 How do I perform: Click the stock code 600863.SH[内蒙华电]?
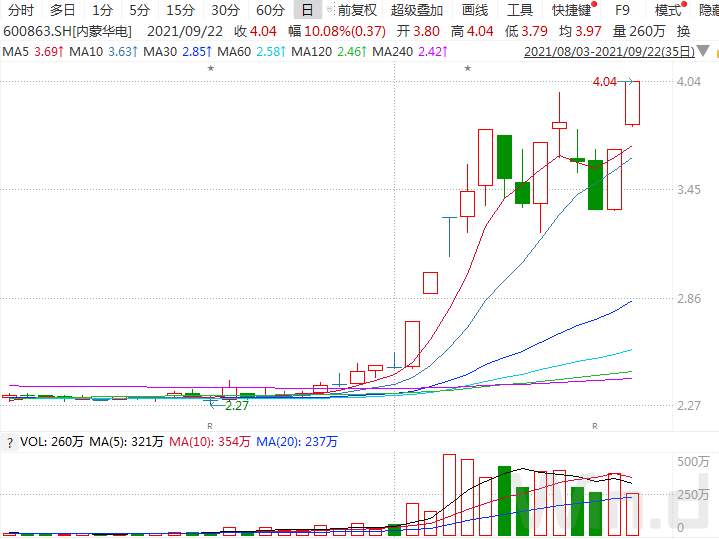pyautogui.click(x=67, y=31)
